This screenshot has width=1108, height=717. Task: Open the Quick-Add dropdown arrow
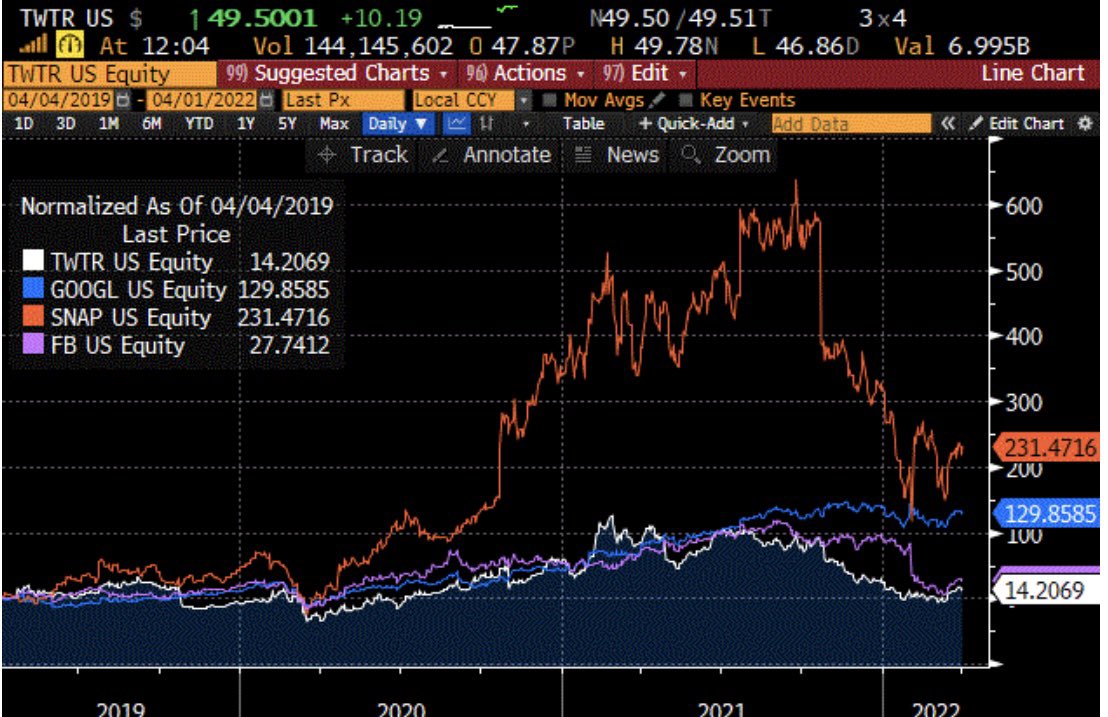pyautogui.click(x=745, y=124)
